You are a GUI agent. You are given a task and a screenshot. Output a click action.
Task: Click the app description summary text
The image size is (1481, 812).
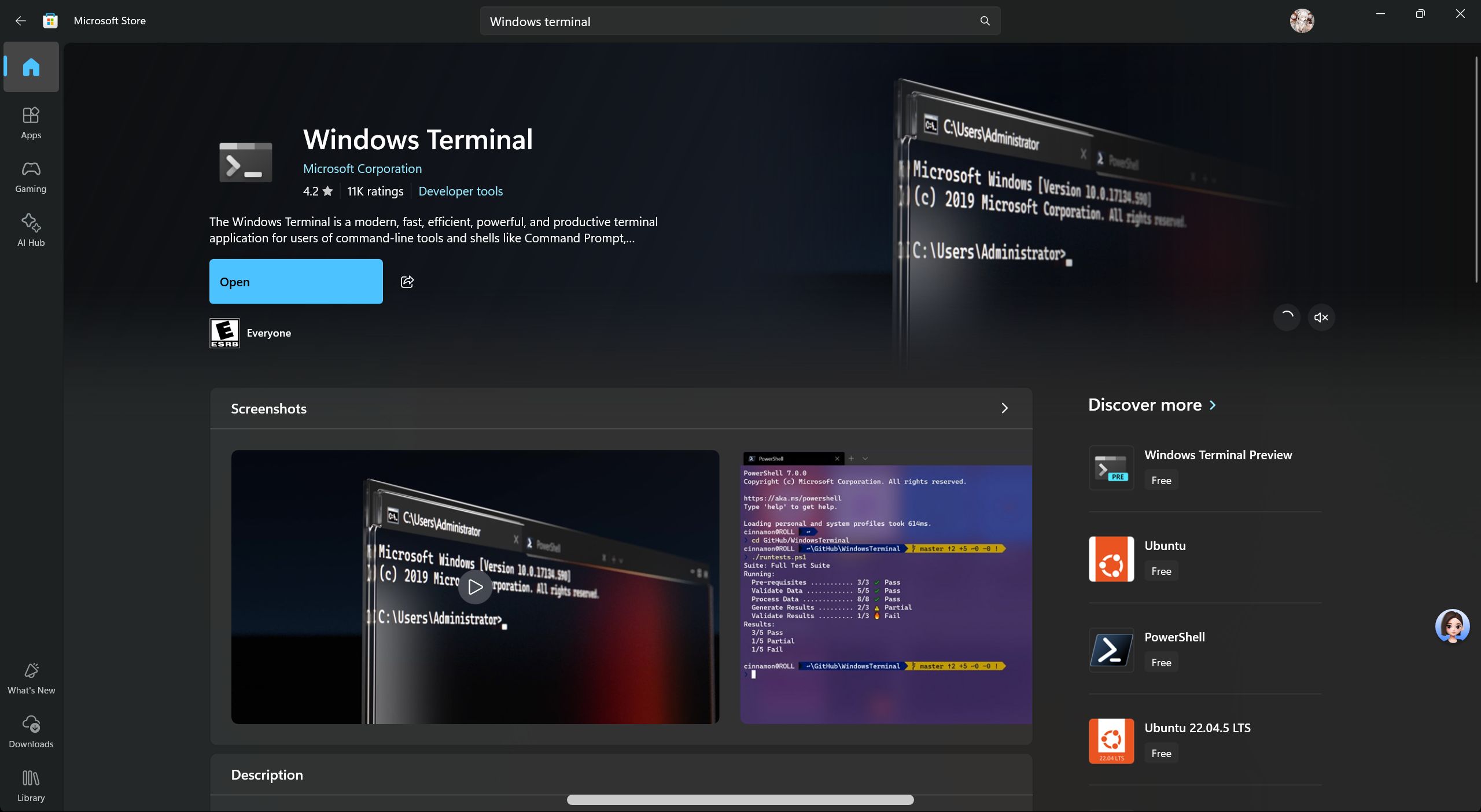click(x=433, y=230)
